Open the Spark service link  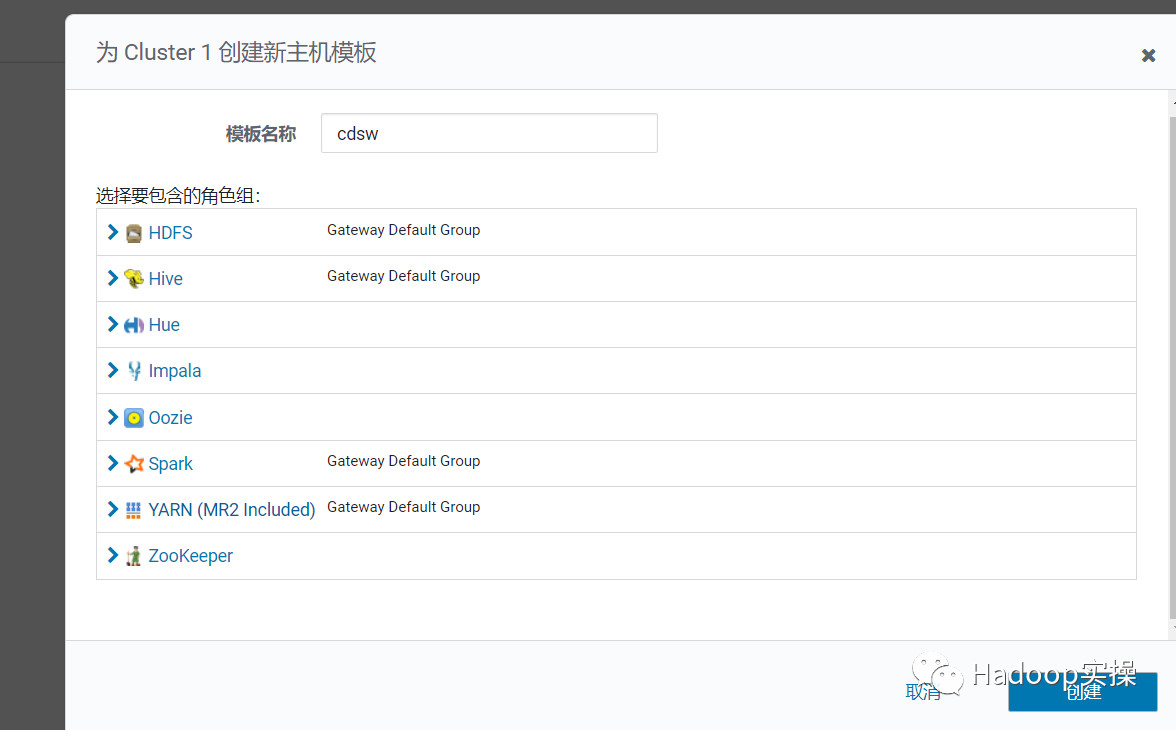tap(170, 463)
